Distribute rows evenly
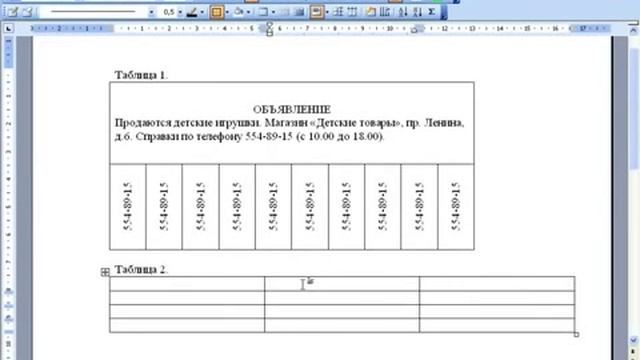Viewport: 640px width, 360px height. tap(338, 12)
